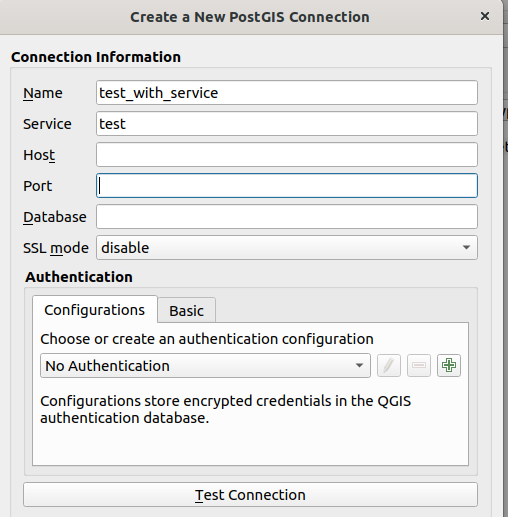Click the empty Database input field
The width and height of the screenshot is (508, 517).
click(287, 217)
